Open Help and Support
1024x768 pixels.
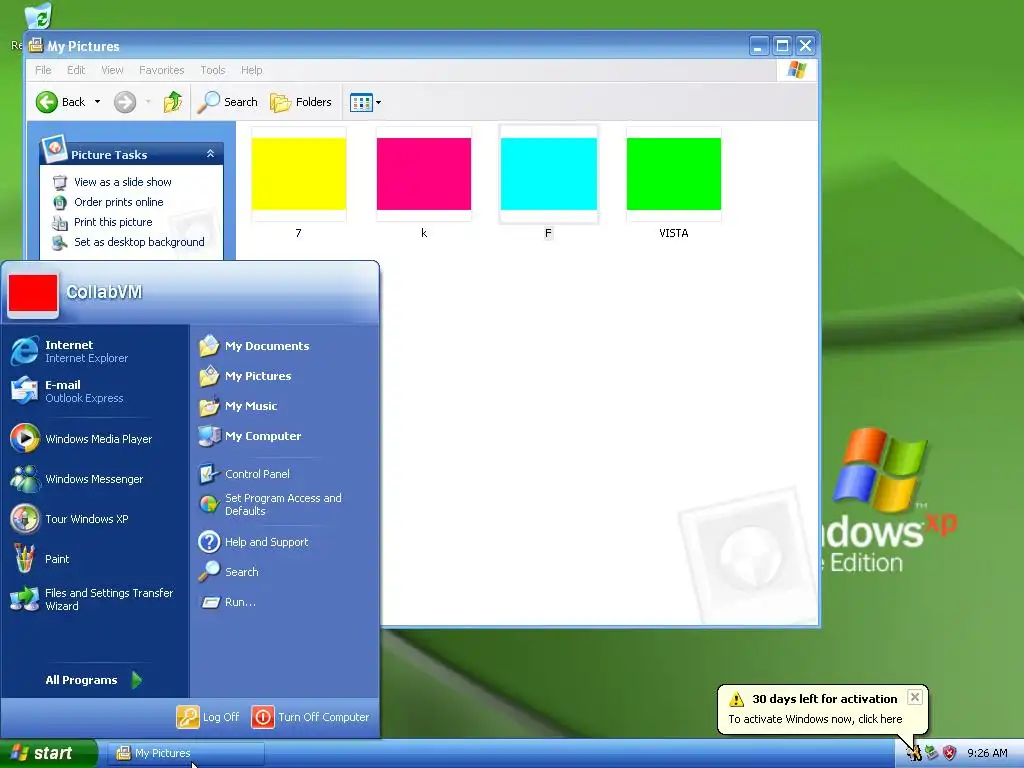253,542
